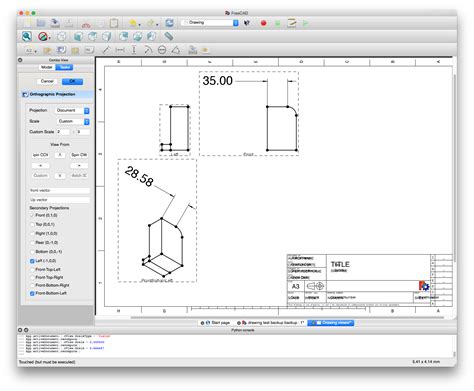Image resolution: width=474 pixels, height=391 pixels.
Task: Click the Up vector input field
Action: (x=60, y=200)
